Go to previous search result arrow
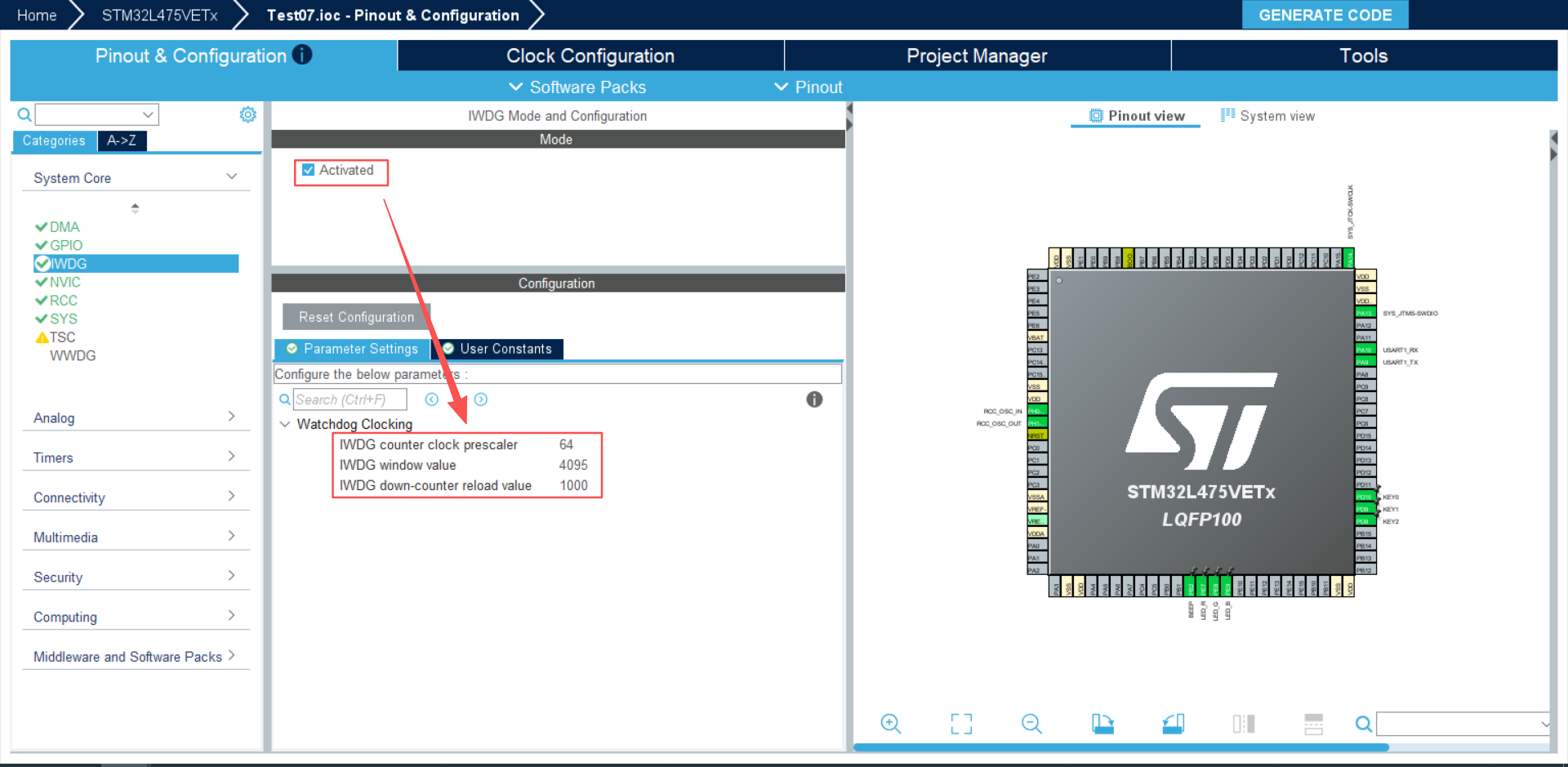The height and width of the screenshot is (767, 1568). pos(432,399)
